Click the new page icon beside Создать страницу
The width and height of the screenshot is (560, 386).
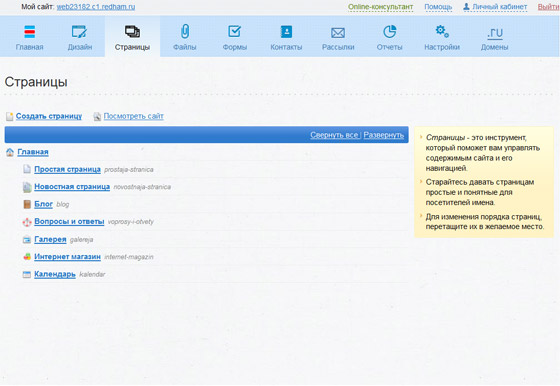pos(10,116)
